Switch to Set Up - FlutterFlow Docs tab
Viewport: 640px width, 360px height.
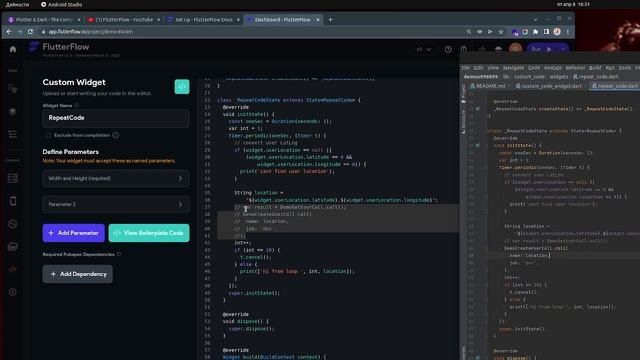coord(204,20)
